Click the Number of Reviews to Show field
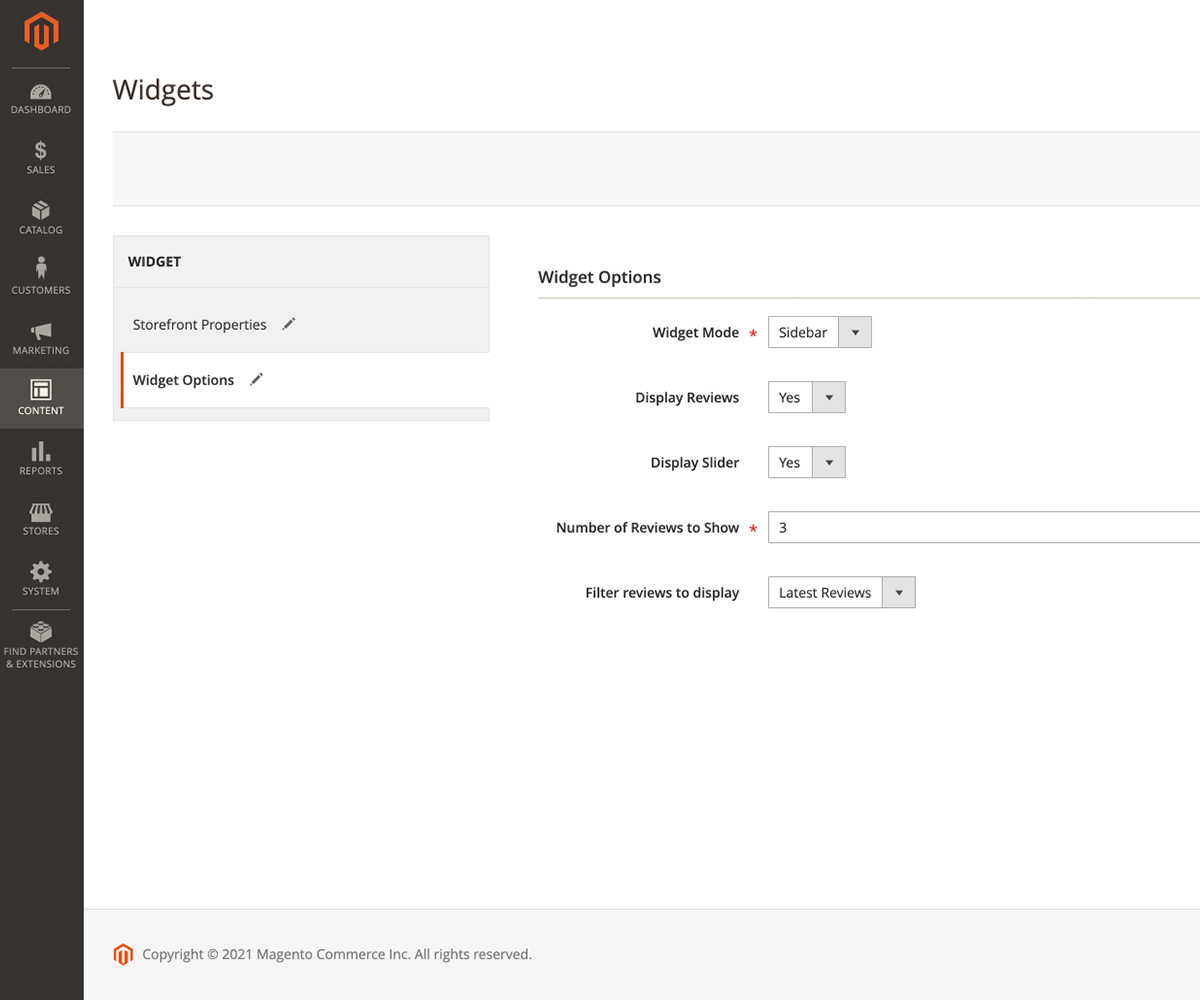The image size is (1200, 1000). click(x=984, y=527)
